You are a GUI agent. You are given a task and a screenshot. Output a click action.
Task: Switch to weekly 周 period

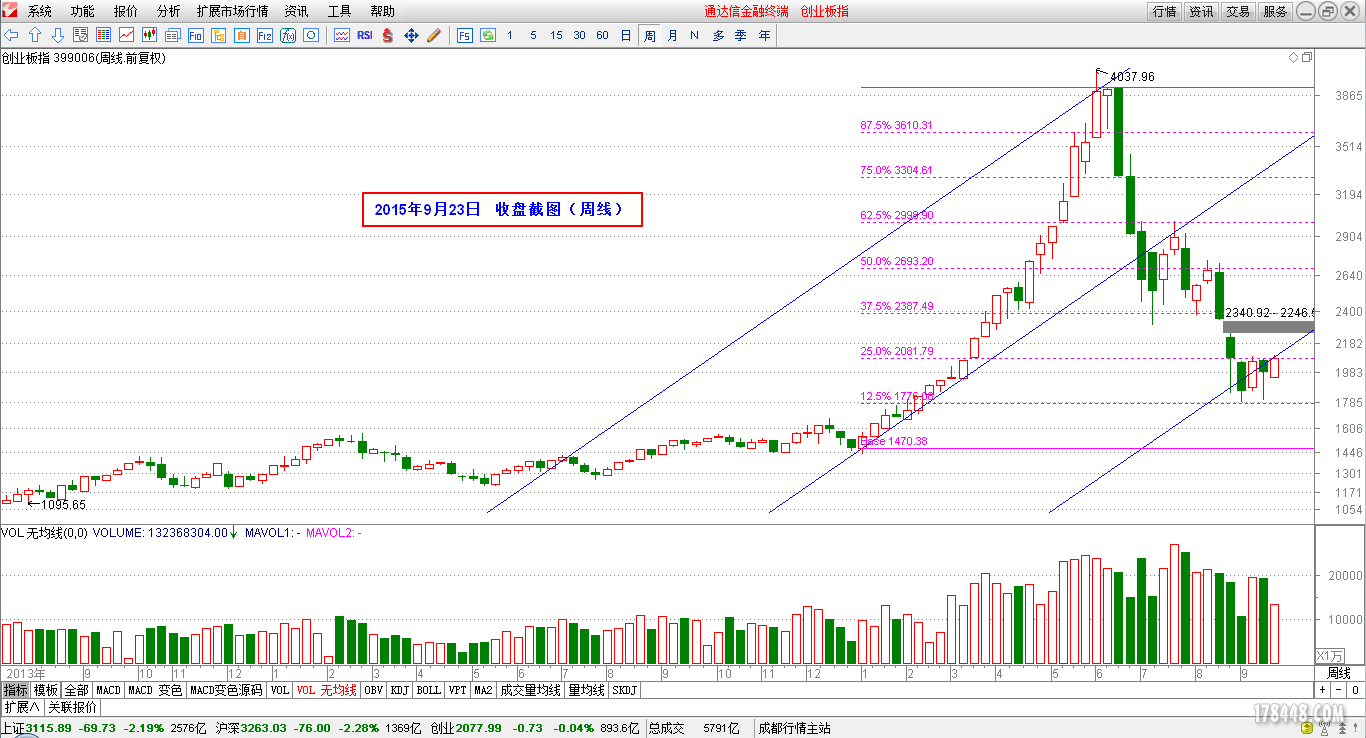click(650, 35)
